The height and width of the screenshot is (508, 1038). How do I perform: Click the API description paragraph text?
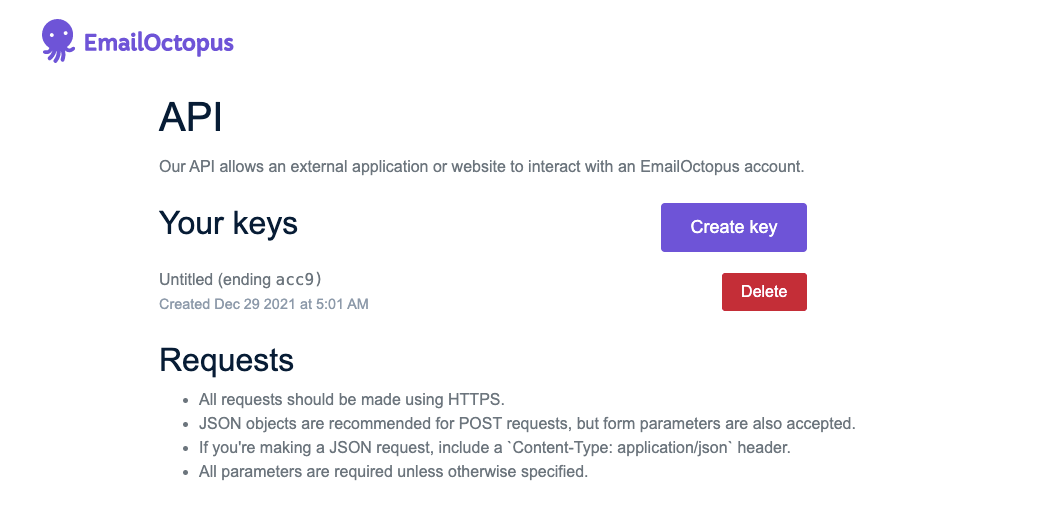tap(481, 166)
